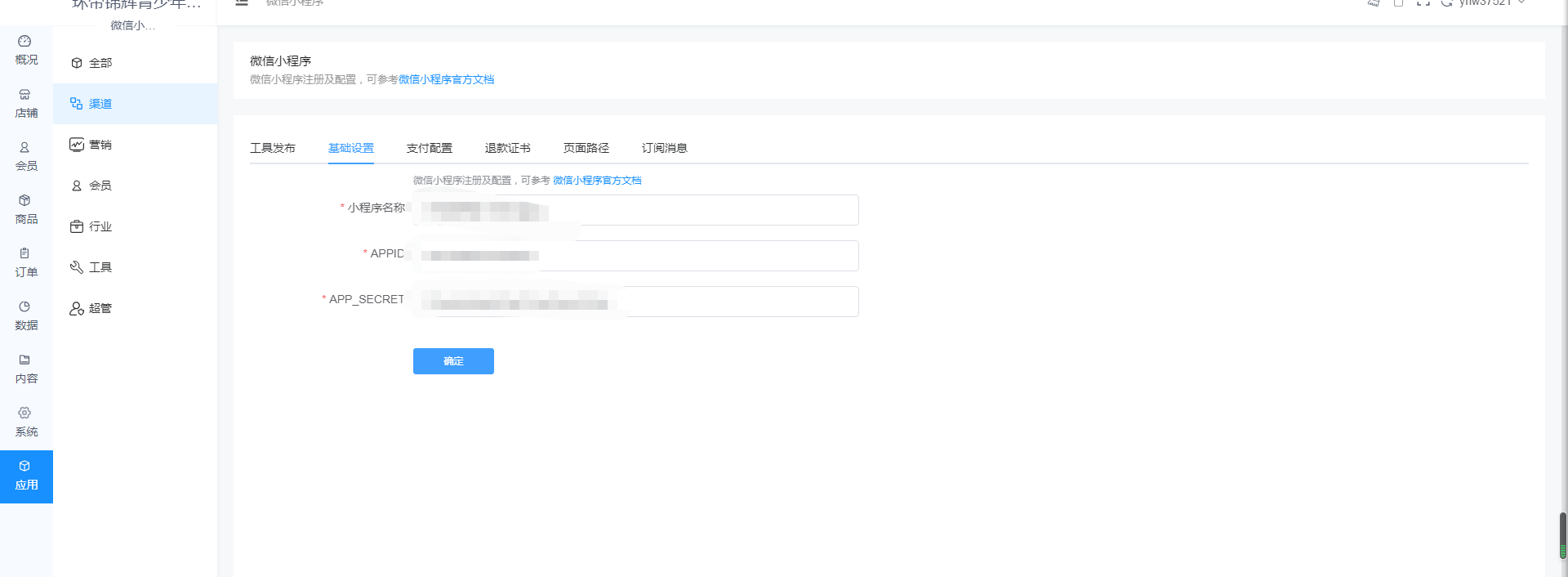Screen dimensions: 1568x577
Task: Click the page vertical scrollbar thumb
Action: (x=1563, y=536)
